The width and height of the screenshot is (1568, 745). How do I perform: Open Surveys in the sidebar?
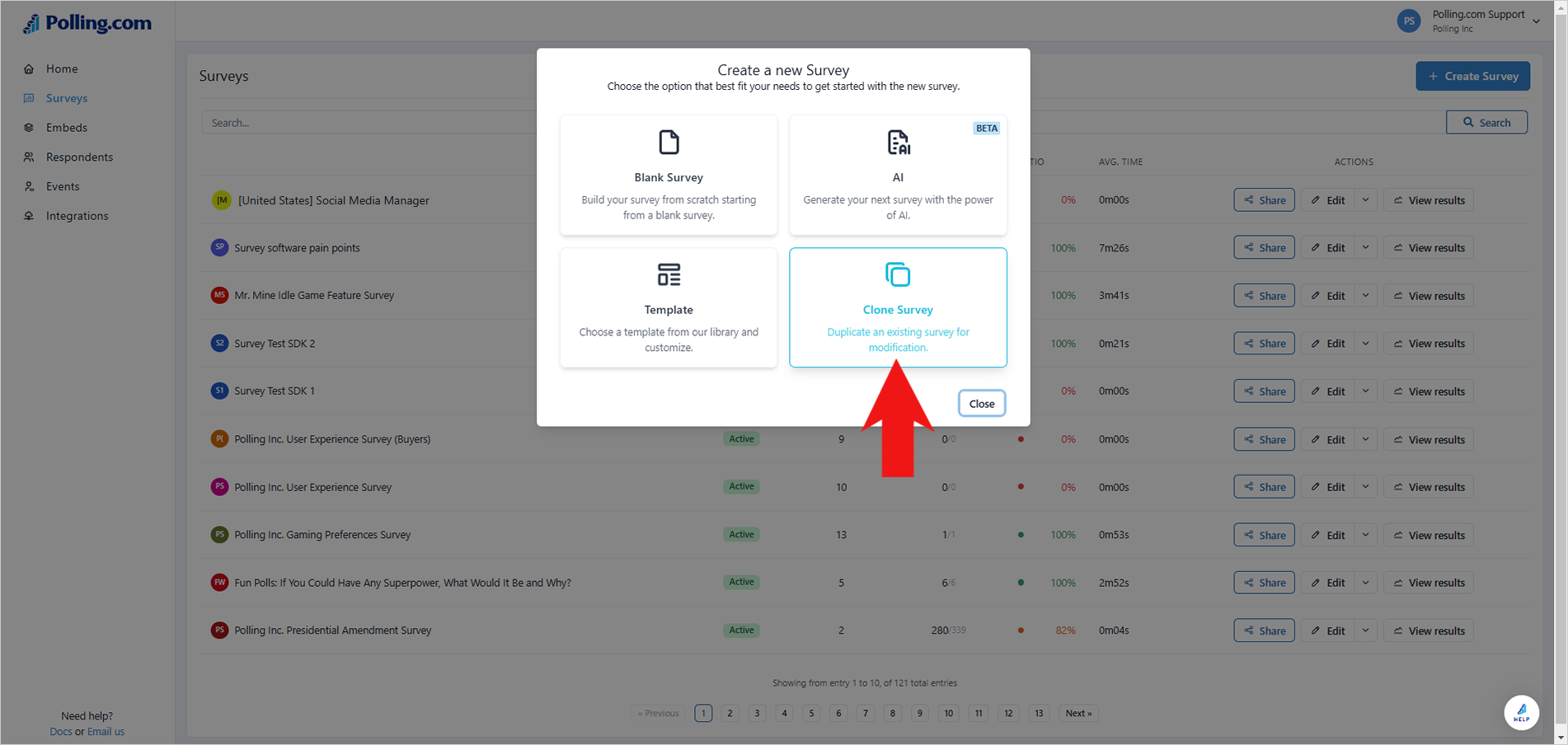click(67, 98)
